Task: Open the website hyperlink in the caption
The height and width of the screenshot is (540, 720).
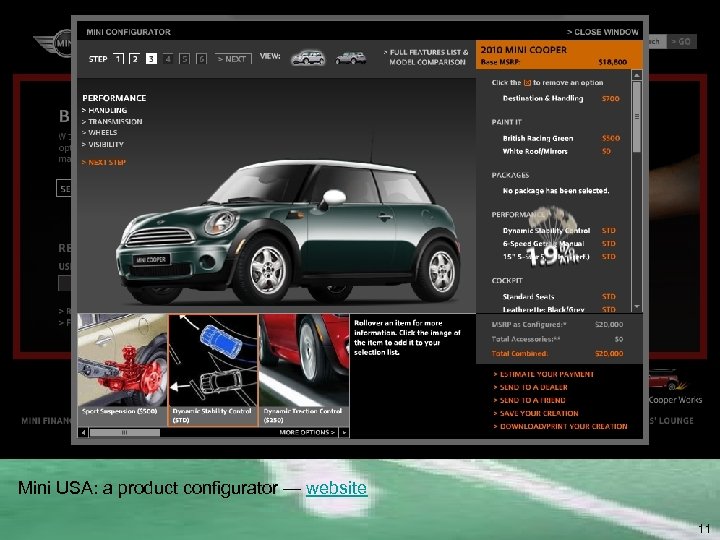Action: tap(336, 488)
